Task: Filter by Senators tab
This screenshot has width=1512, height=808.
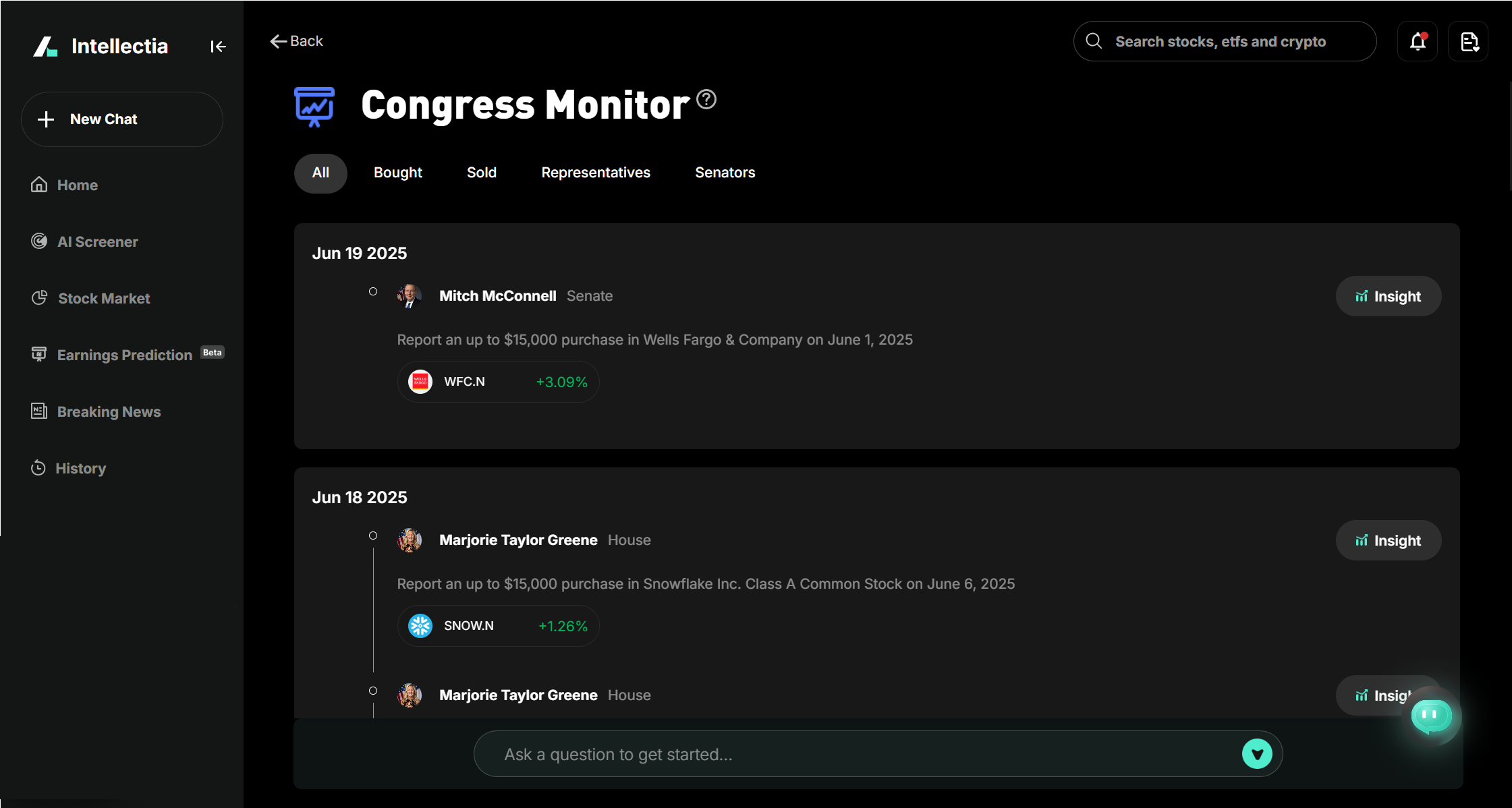Action: 725,173
